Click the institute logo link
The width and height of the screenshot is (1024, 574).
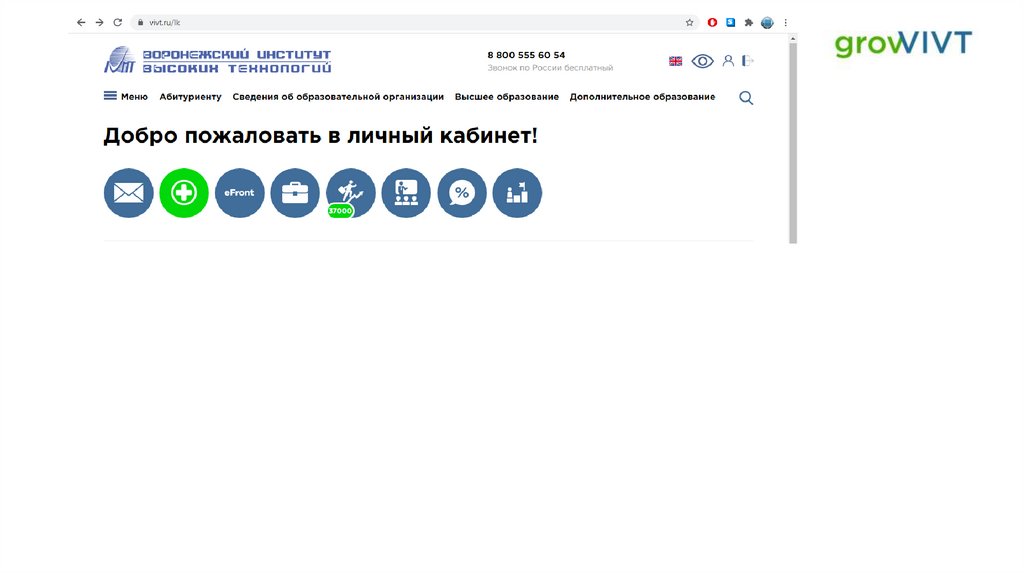(217, 60)
